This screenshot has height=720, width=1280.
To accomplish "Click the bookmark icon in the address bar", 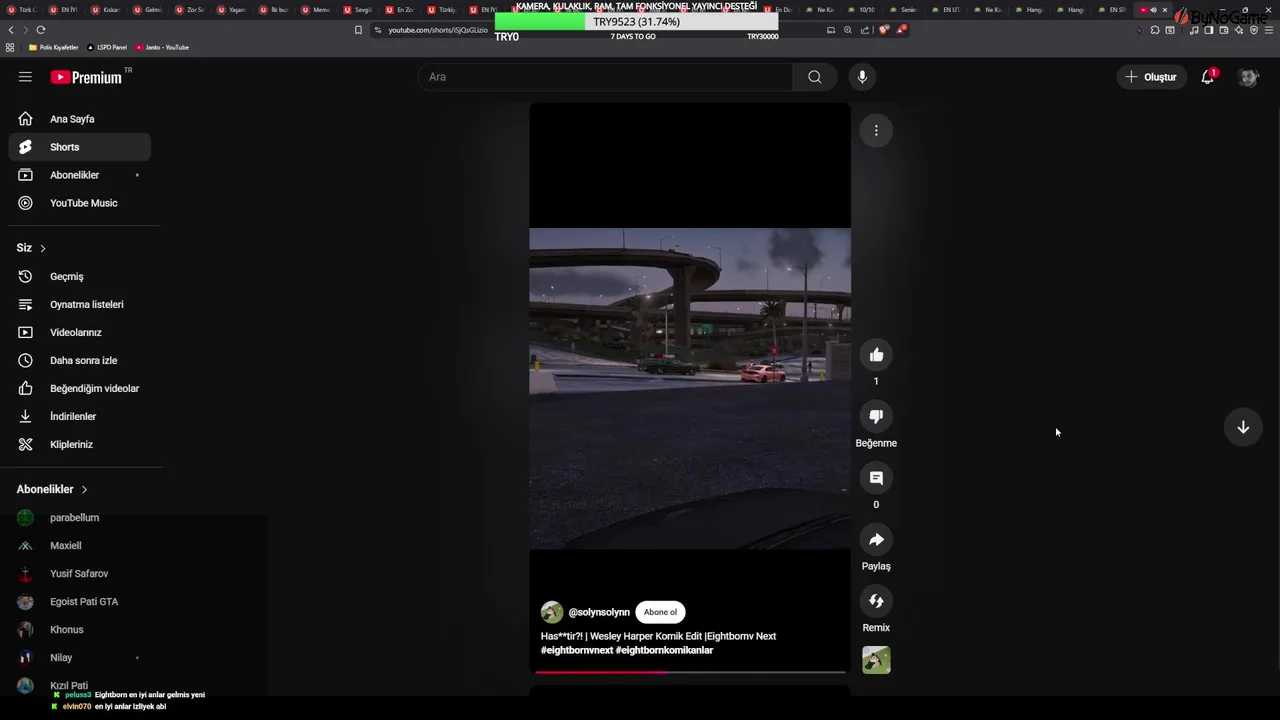I will pos(358,30).
